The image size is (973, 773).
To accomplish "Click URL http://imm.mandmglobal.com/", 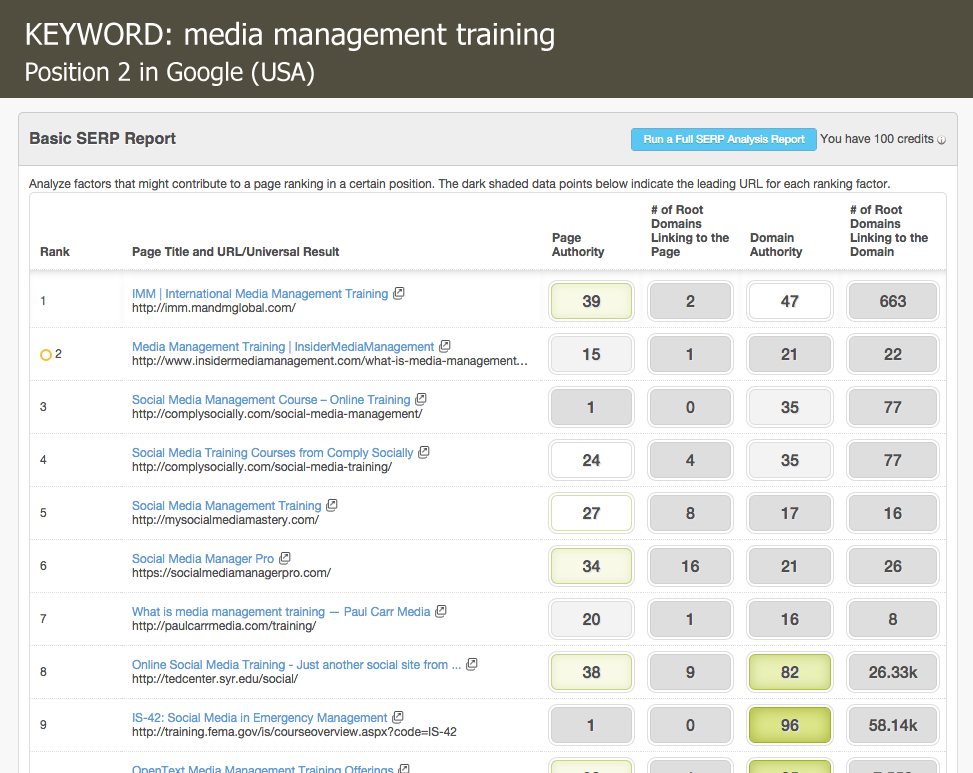I will pos(213,308).
